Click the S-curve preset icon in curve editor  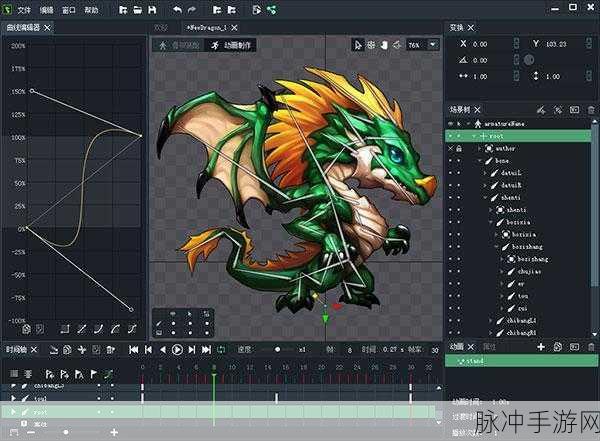[132, 328]
